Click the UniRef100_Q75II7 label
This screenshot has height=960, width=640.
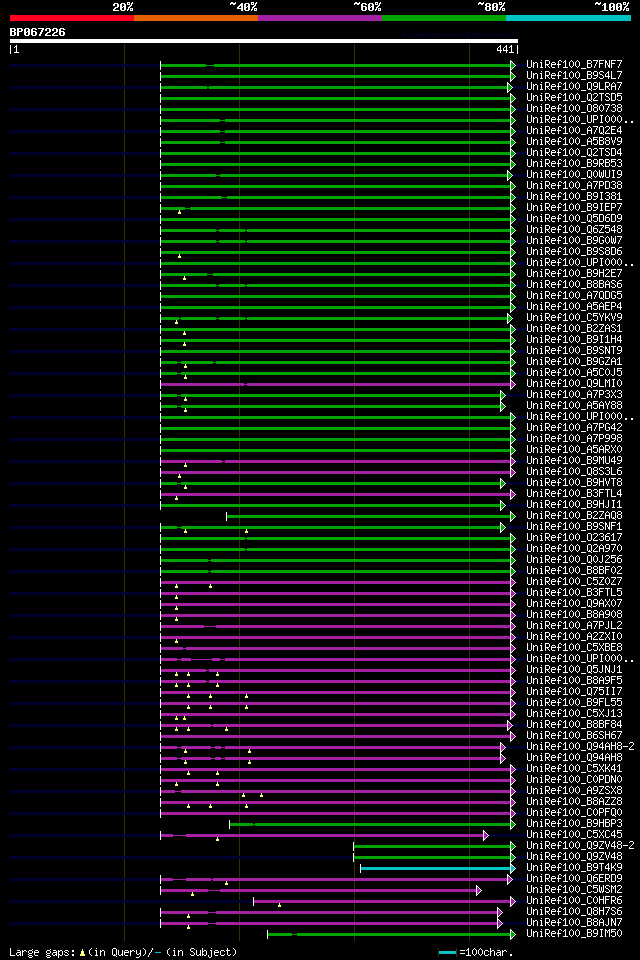point(574,692)
